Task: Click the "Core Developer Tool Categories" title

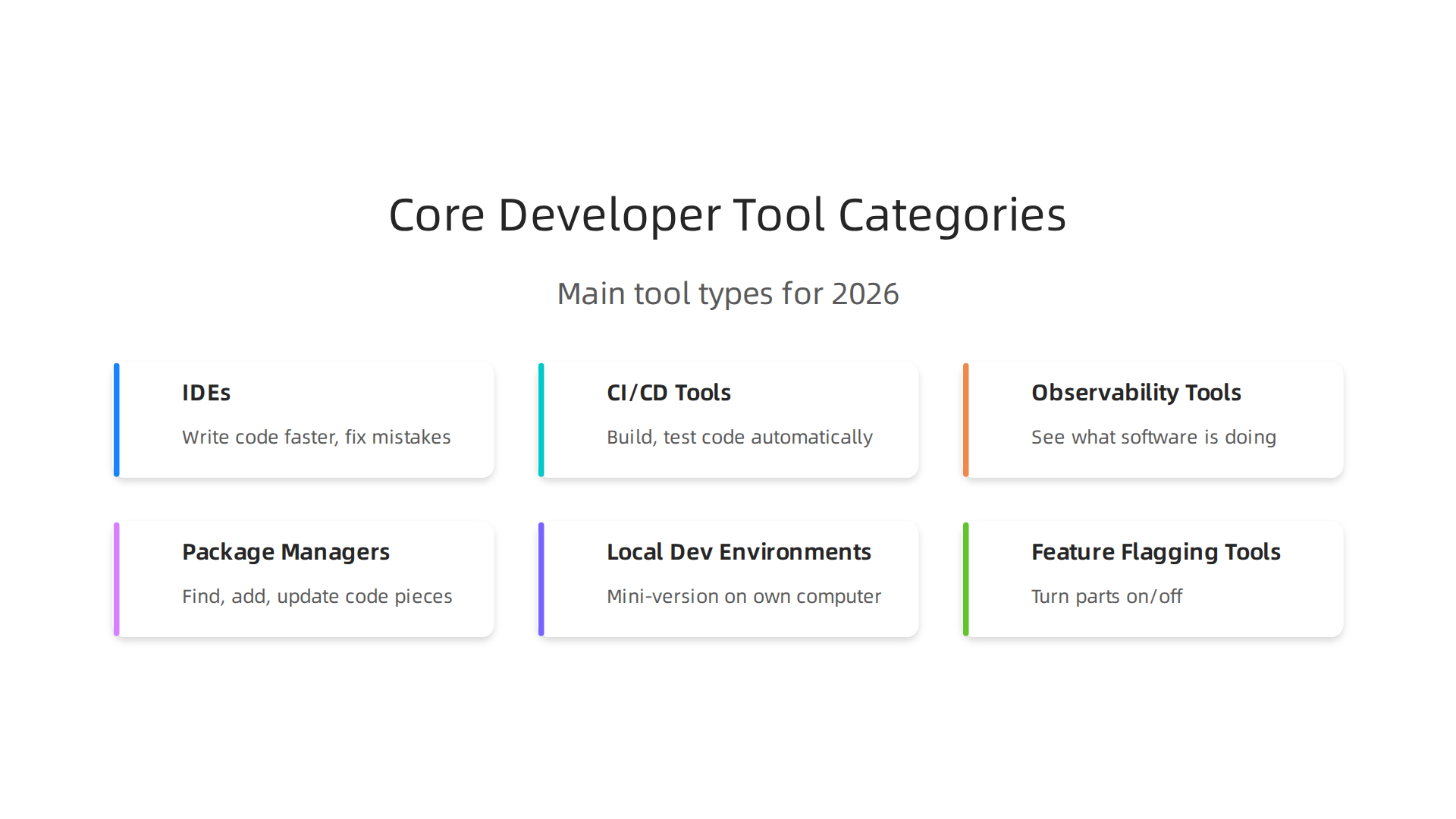Action: point(727,215)
